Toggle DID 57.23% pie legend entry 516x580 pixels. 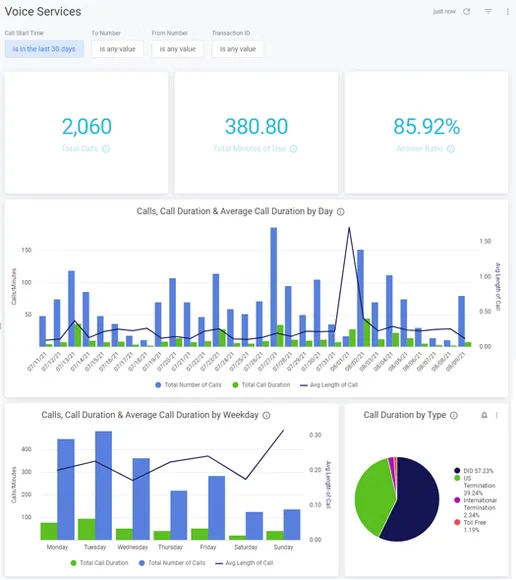click(x=474, y=471)
